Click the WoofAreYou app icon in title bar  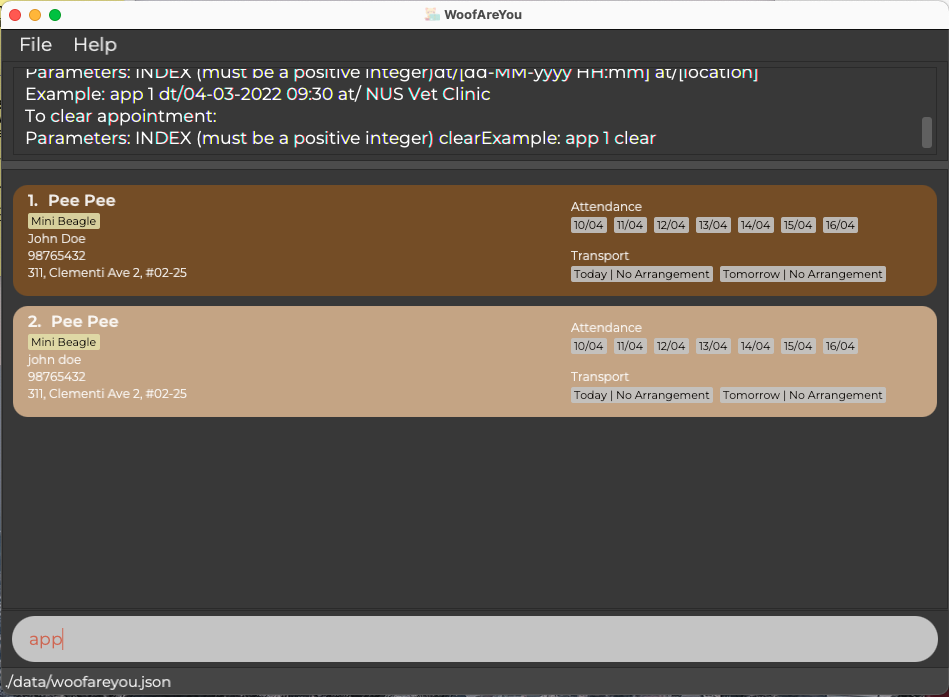tap(432, 15)
